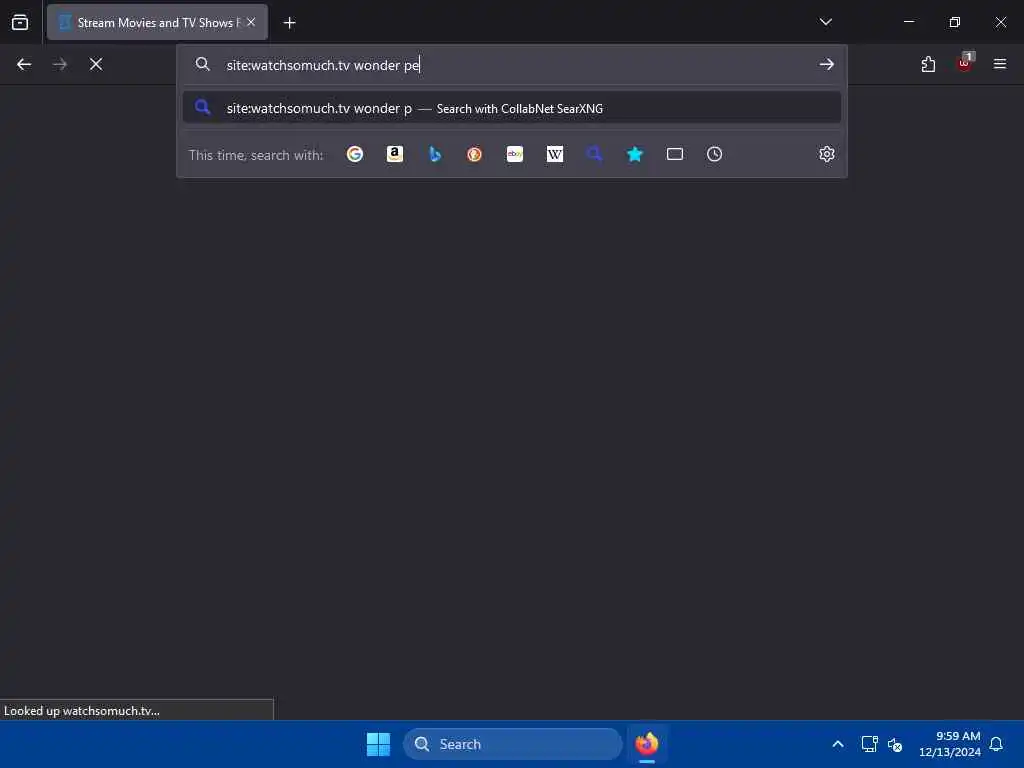Search with CollabNet SearXNG engine icon
This screenshot has width=1024, height=768.
click(594, 154)
